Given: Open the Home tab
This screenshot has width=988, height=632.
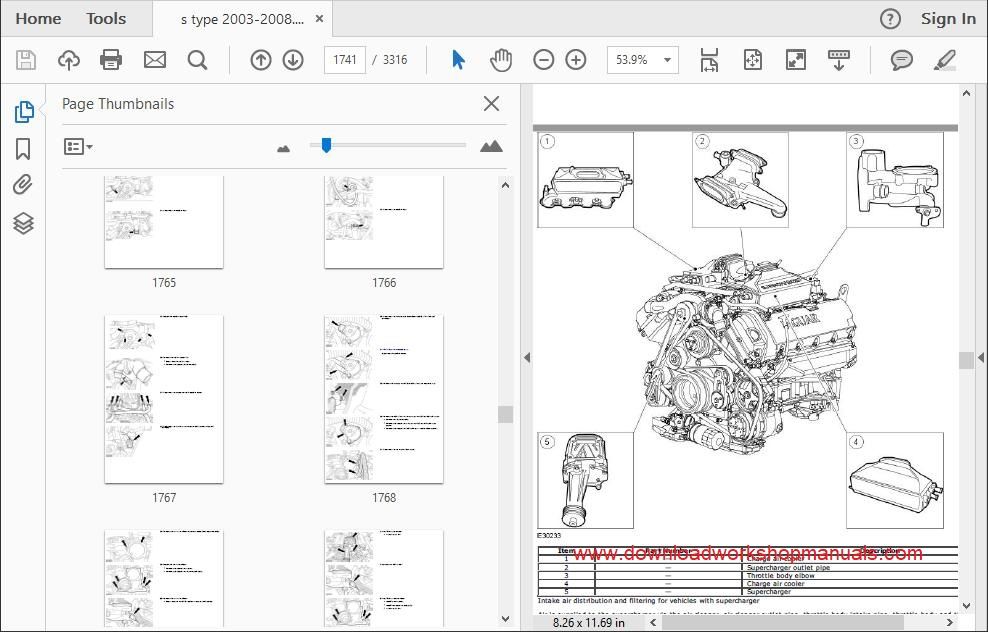Looking at the screenshot, I should click(x=38, y=19).
